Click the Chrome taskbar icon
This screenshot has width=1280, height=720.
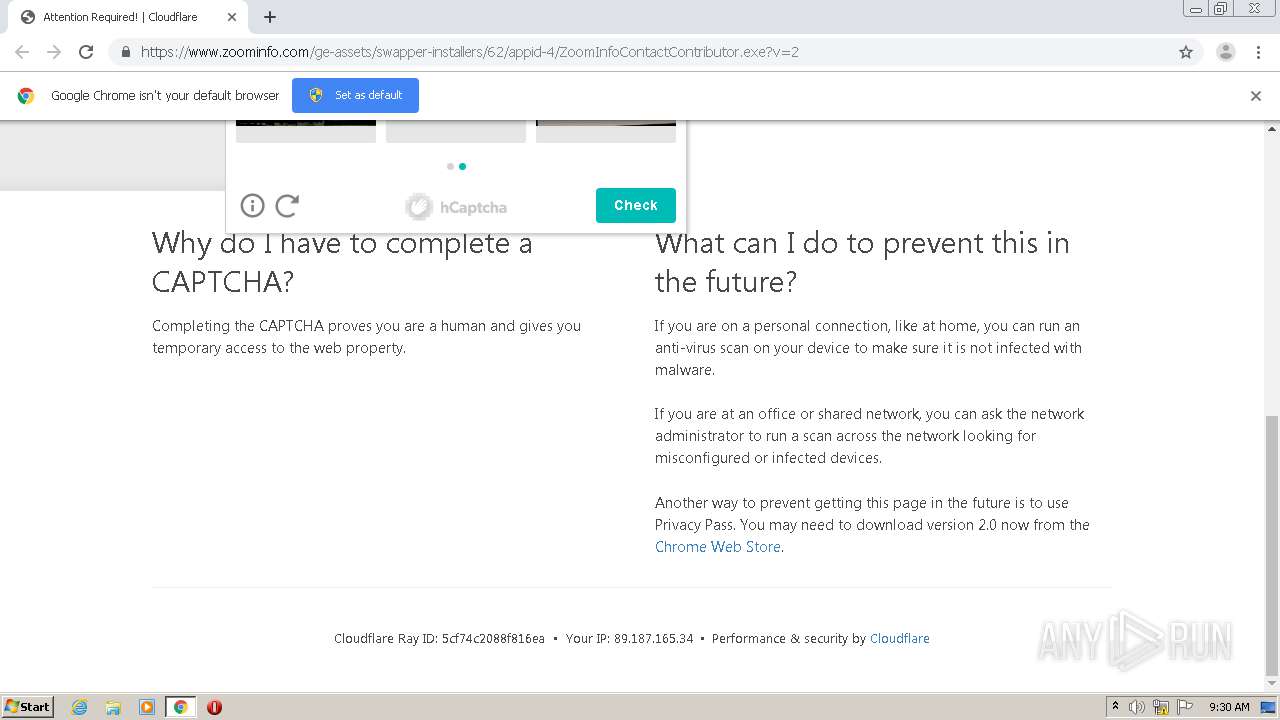pos(180,707)
